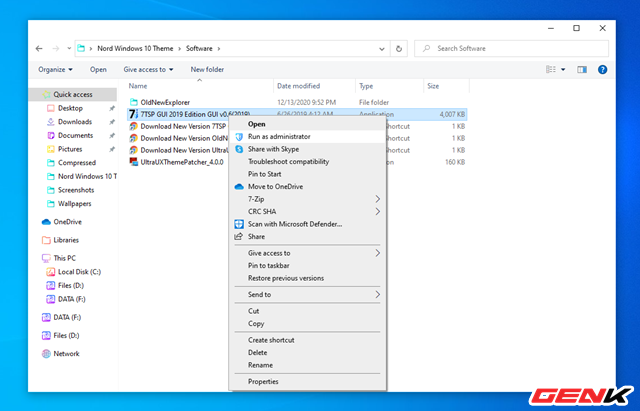640x411 pixels.
Task: Open the recent locations dropdown arrow
Action: tap(69, 49)
